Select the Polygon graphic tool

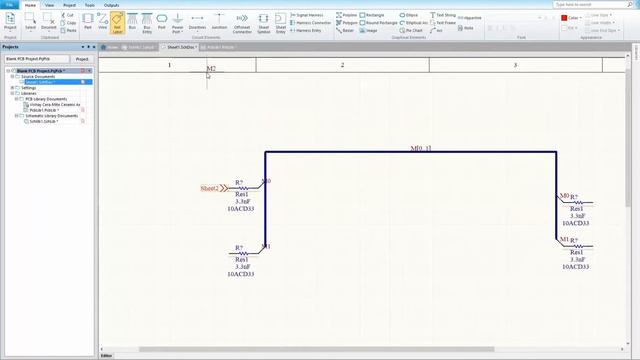point(347,23)
